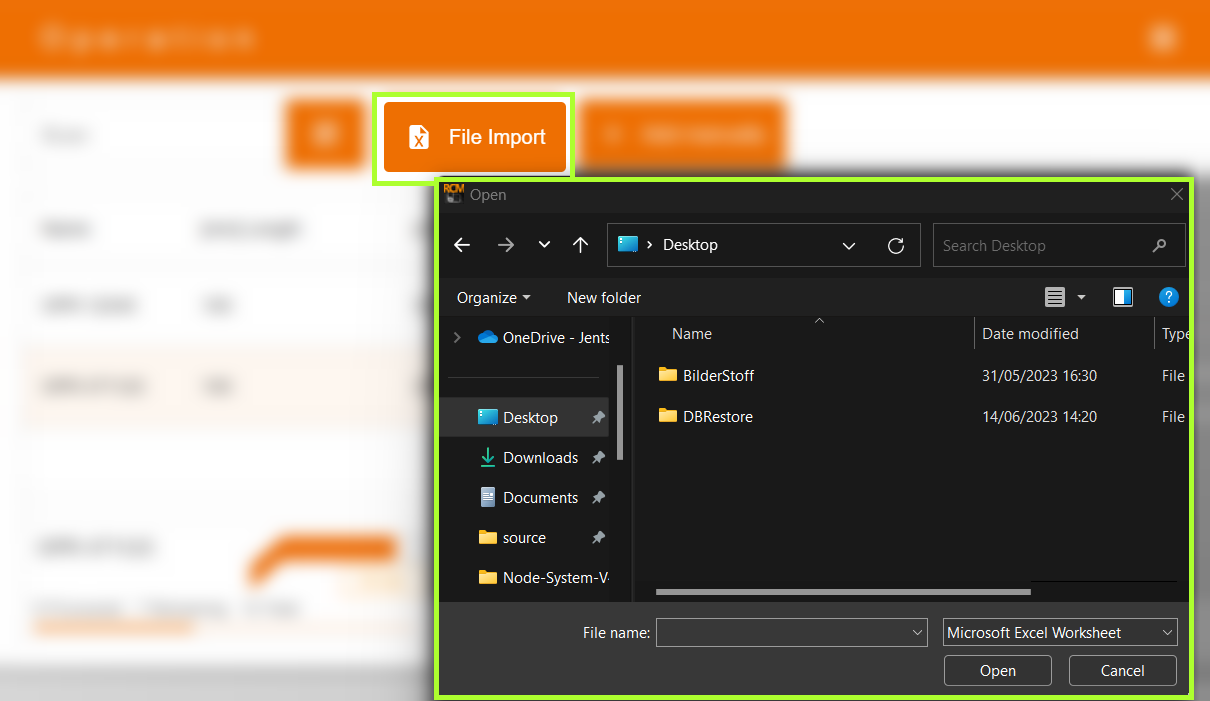Click the horizontal scrollbar in file list
This screenshot has width=1210, height=701.
(842, 592)
